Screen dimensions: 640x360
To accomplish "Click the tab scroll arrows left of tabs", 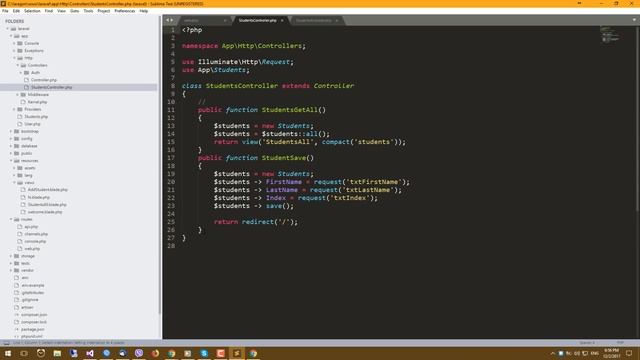I will (x=169, y=20).
